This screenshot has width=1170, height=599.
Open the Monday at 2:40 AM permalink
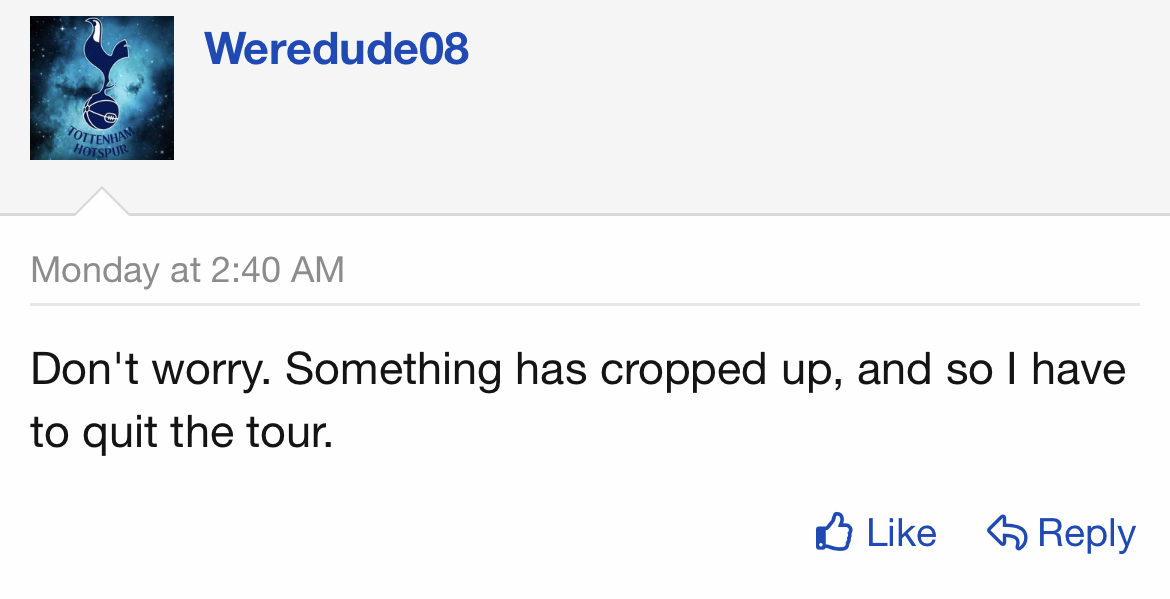point(187,270)
